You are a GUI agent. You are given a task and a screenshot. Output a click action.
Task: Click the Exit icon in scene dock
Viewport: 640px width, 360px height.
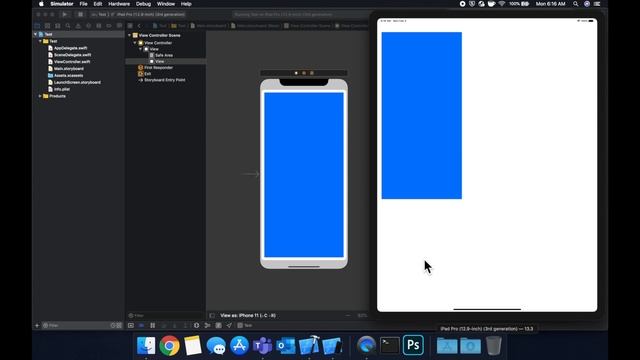pyautogui.click(x=312, y=73)
